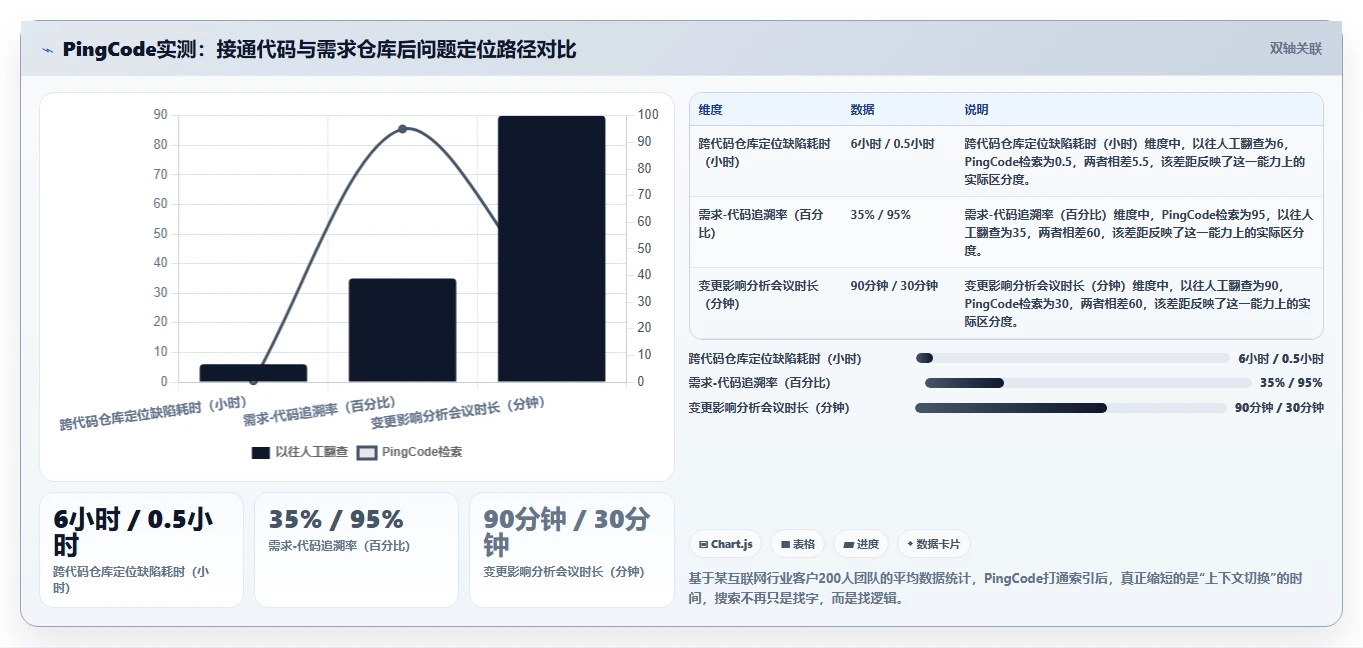The image size is (1363, 648).
Task: Click the 维度 table column header
Action: 710,110
